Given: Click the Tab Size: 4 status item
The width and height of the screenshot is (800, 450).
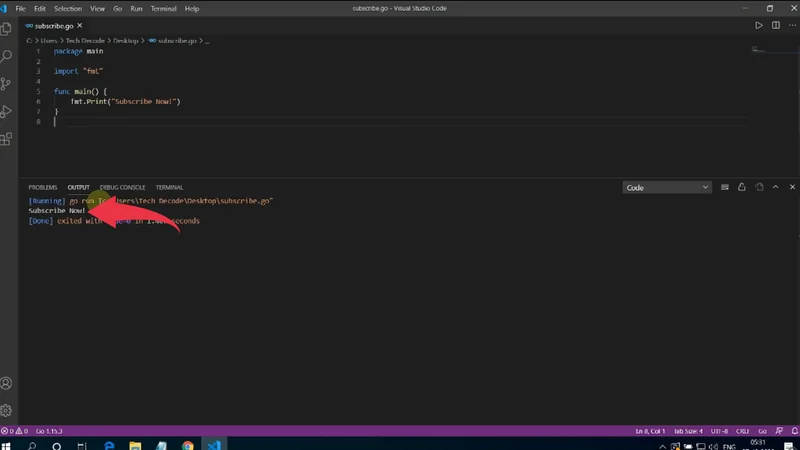Looking at the screenshot, I should click(688, 431).
